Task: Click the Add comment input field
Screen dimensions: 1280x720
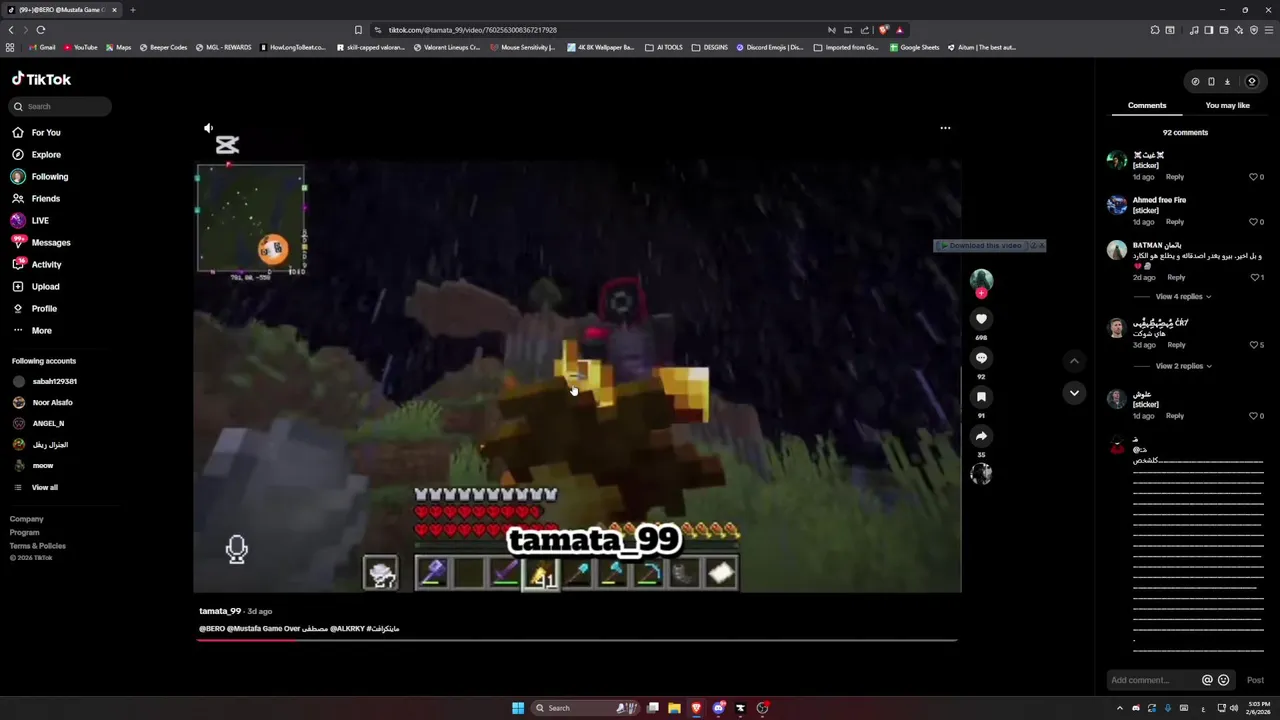Action: (x=1153, y=680)
